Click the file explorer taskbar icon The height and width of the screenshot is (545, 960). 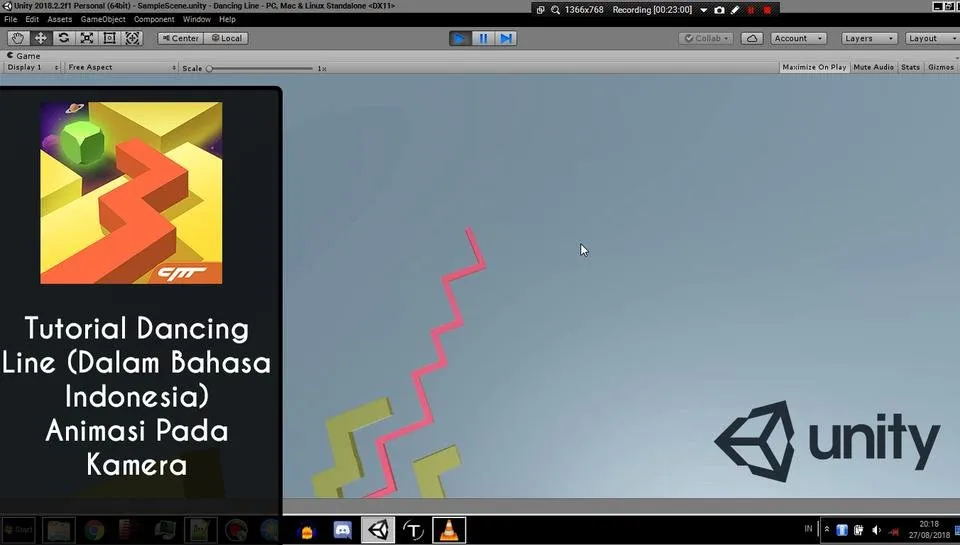pos(59,530)
